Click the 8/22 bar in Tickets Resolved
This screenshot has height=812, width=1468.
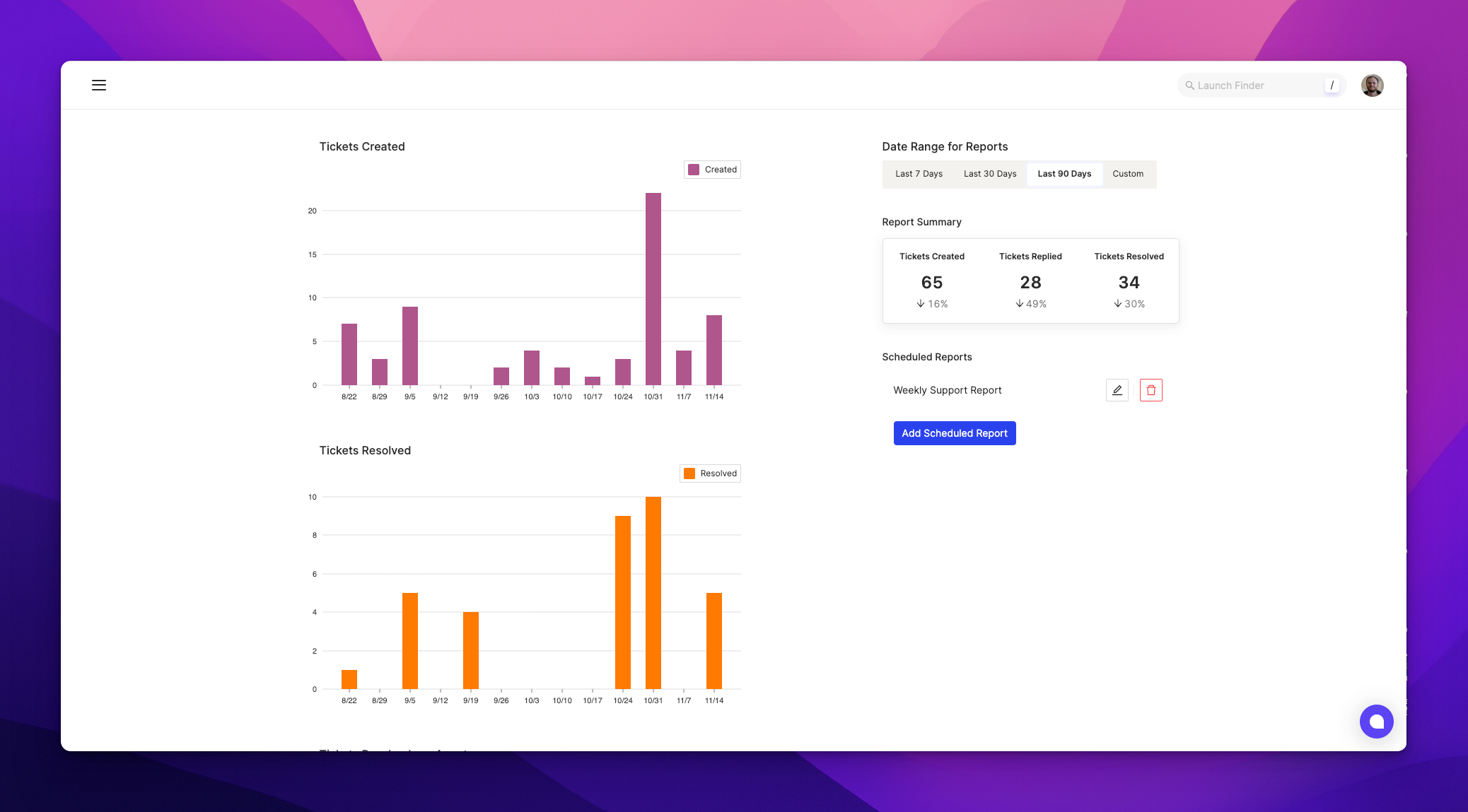[x=349, y=679]
